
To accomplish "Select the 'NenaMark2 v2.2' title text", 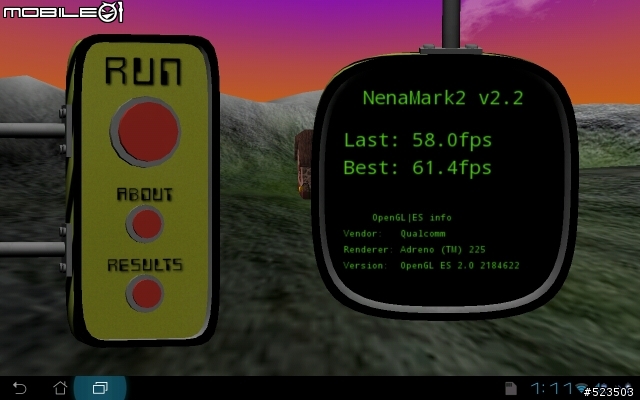I will 443,98.
